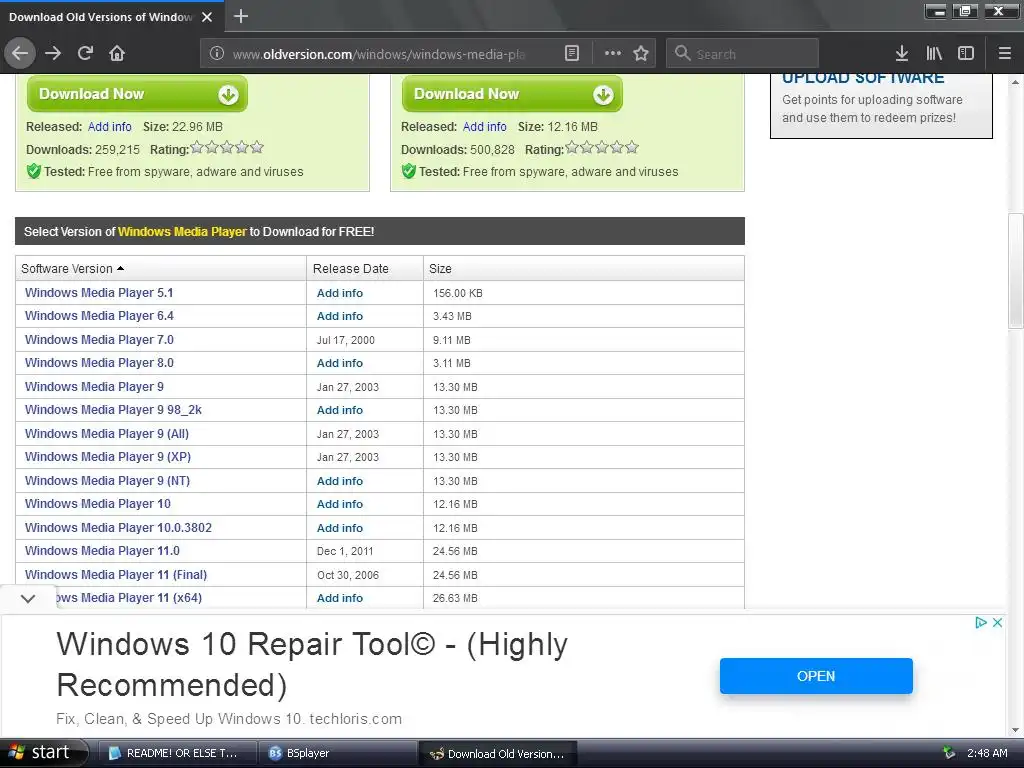Open Windows Media Player 11.0 link

click(x=102, y=551)
